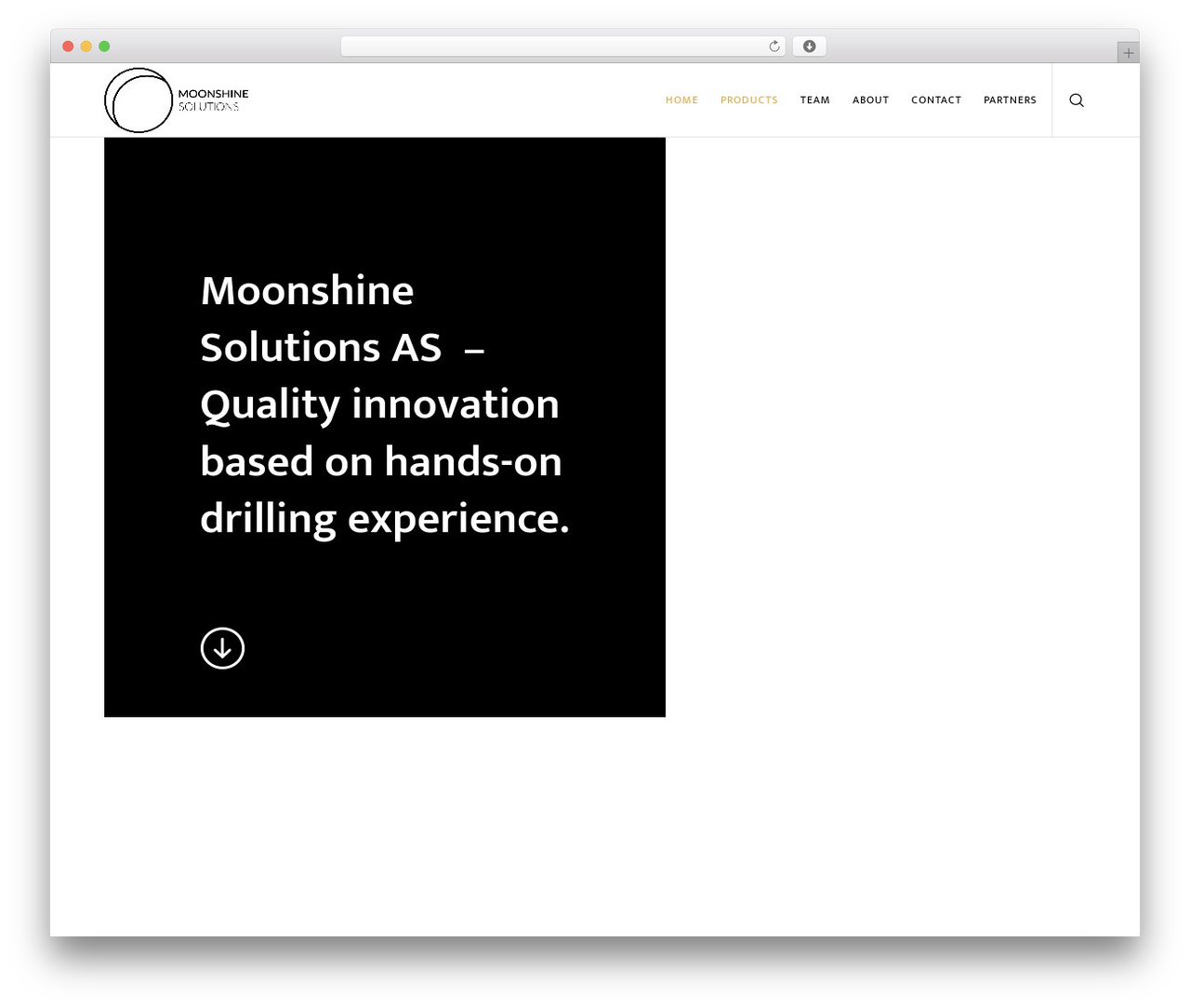Open the search magnifier icon
Image resolution: width=1190 pixels, height=1008 pixels.
coord(1077,100)
